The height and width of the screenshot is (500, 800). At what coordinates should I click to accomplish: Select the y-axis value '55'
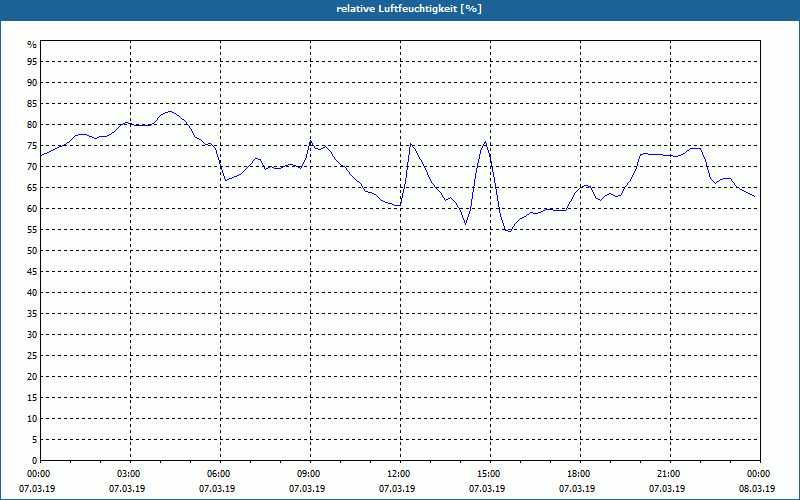click(x=32, y=230)
